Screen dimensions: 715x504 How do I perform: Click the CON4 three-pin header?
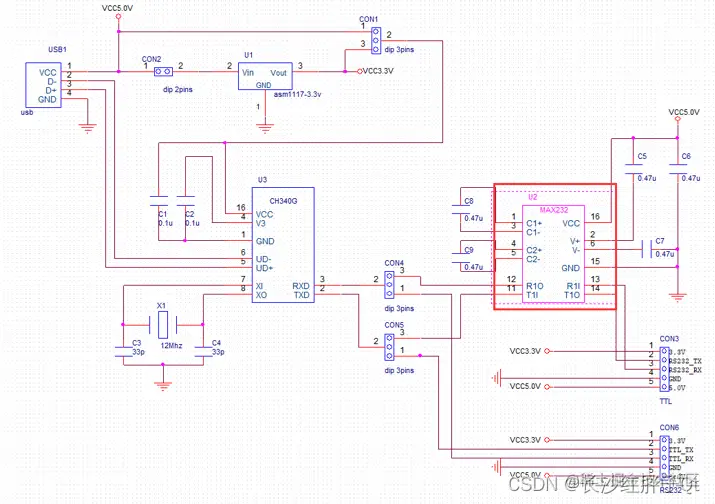389,285
